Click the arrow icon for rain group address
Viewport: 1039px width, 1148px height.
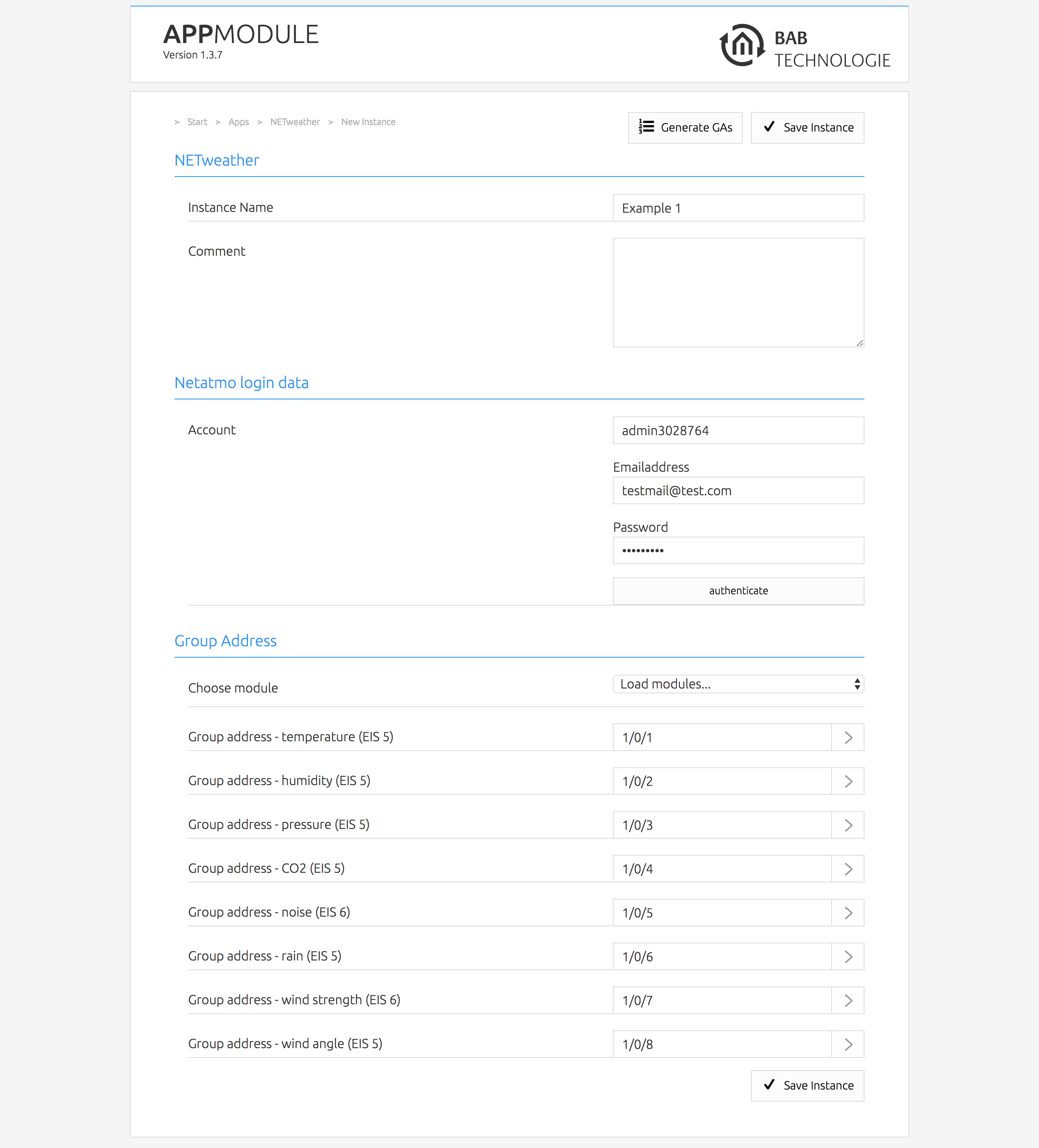[848, 957]
